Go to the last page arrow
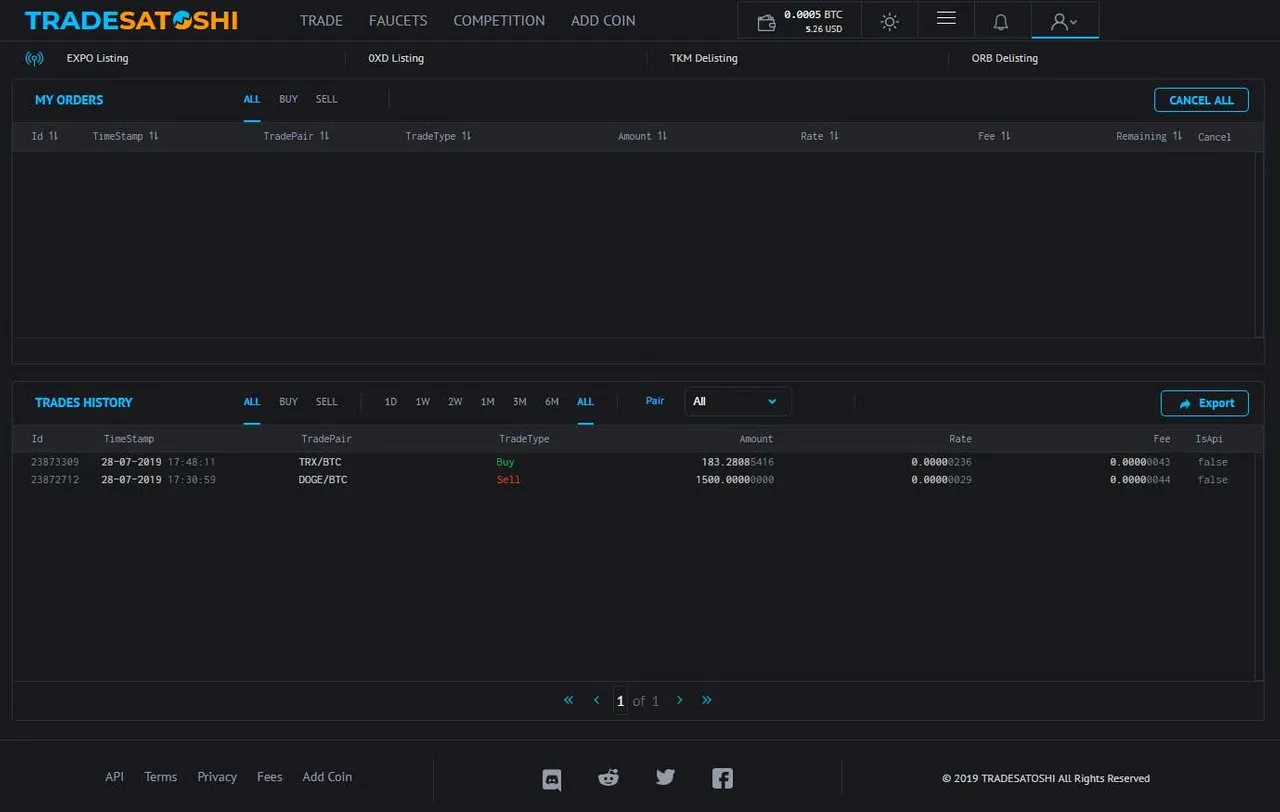This screenshot has width=1280, height=812. point(707,700)
